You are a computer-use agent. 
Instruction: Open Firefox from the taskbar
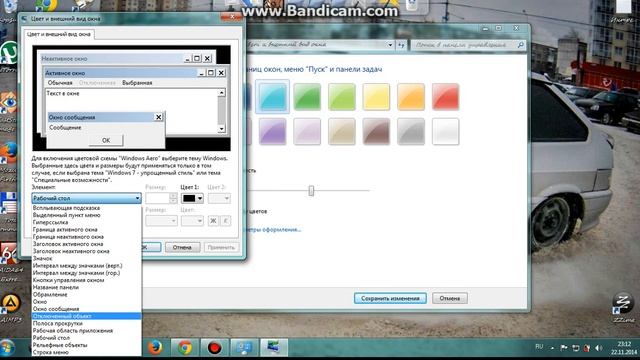click(x=155, y=348)
